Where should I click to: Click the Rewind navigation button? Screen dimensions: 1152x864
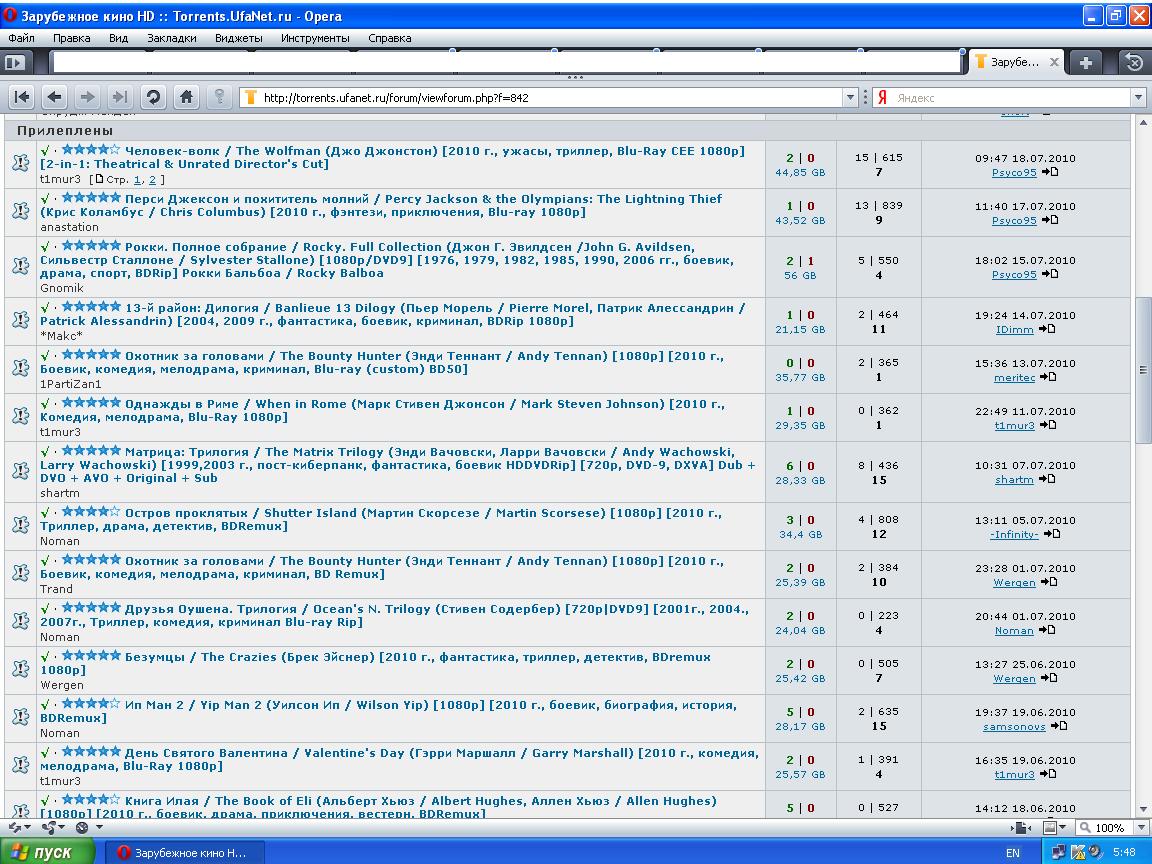(x=22, y=97)
